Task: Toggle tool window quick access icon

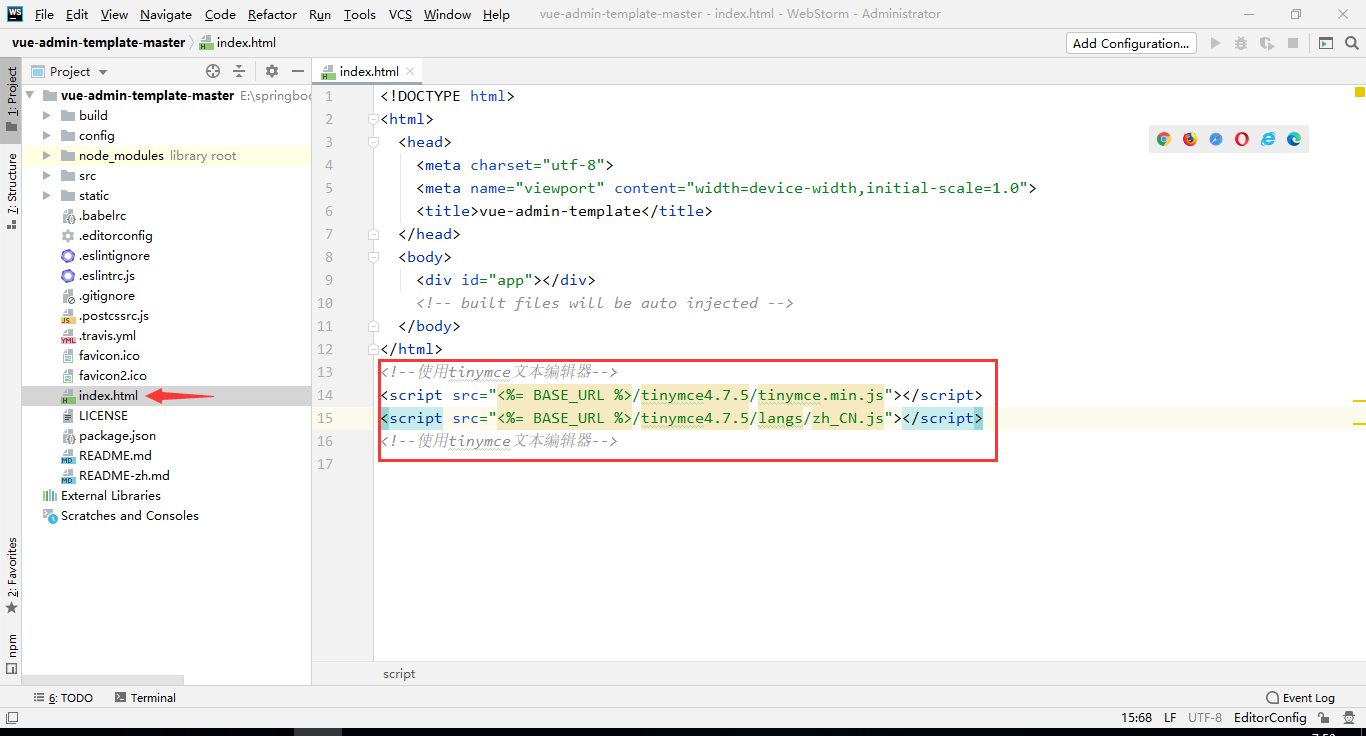Action: 11,717
